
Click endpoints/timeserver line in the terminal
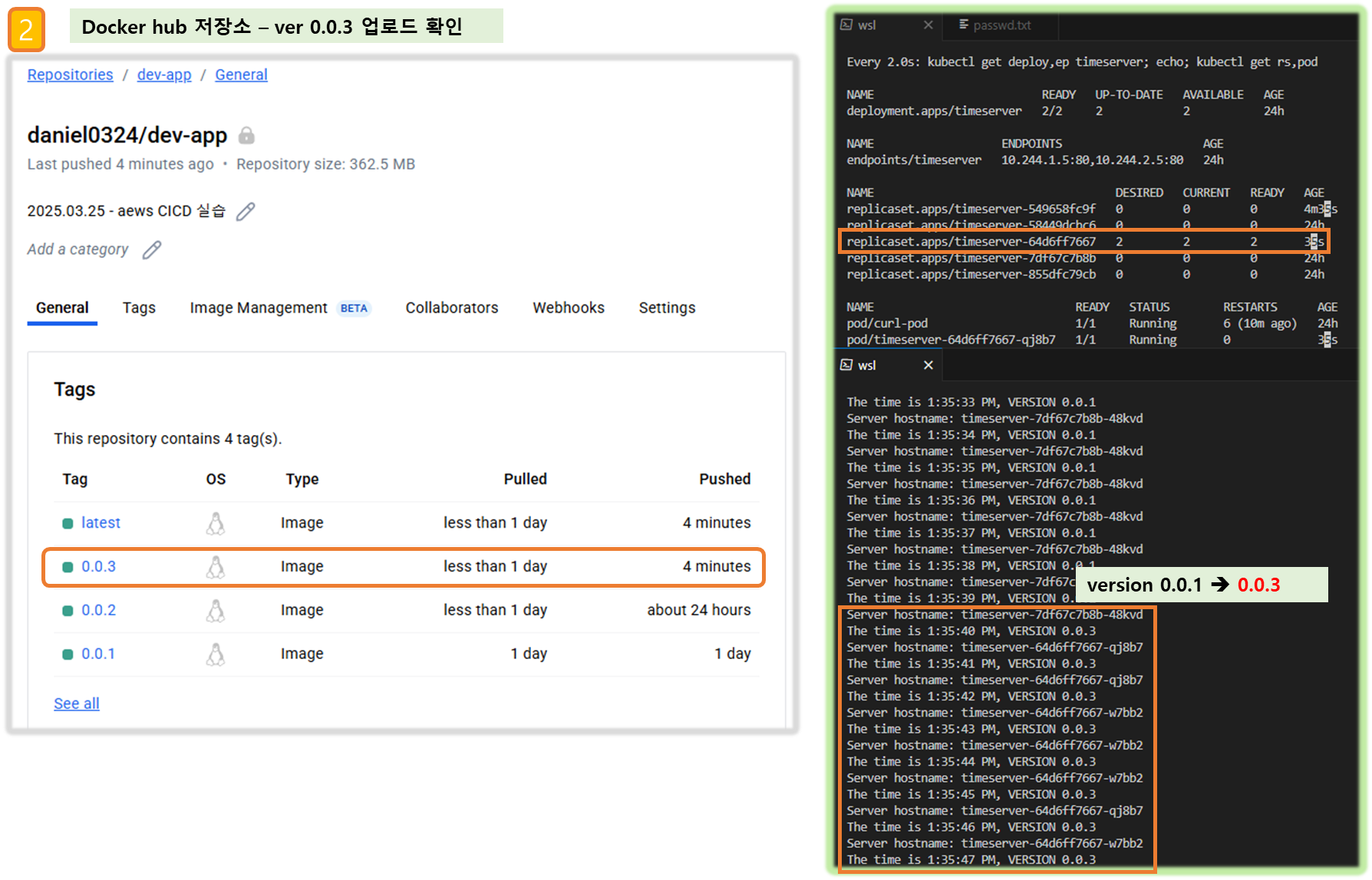[1035, 160]
